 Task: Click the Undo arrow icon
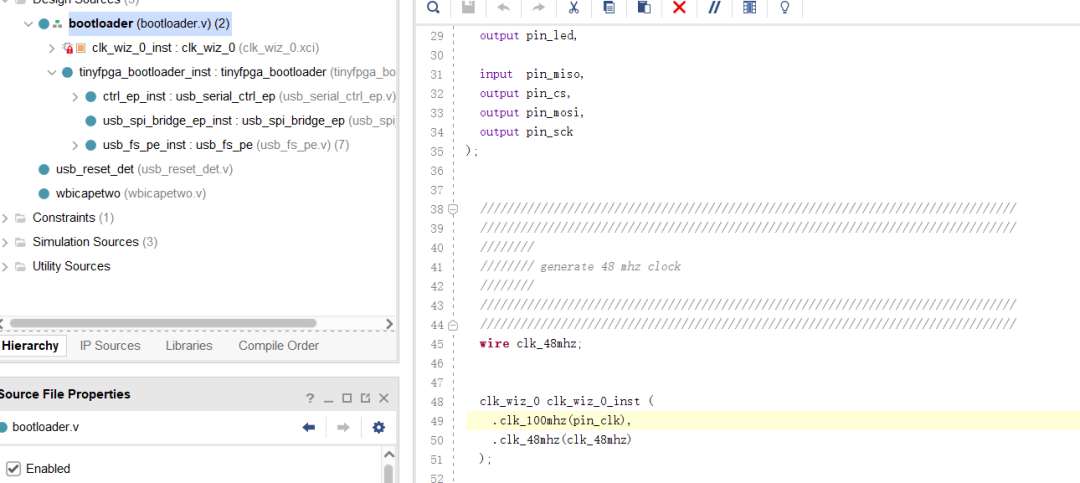coord(503,8)
